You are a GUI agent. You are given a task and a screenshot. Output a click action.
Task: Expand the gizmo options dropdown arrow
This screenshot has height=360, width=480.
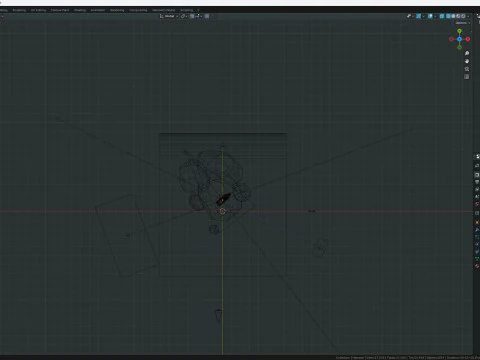click(x=423, y=16)
